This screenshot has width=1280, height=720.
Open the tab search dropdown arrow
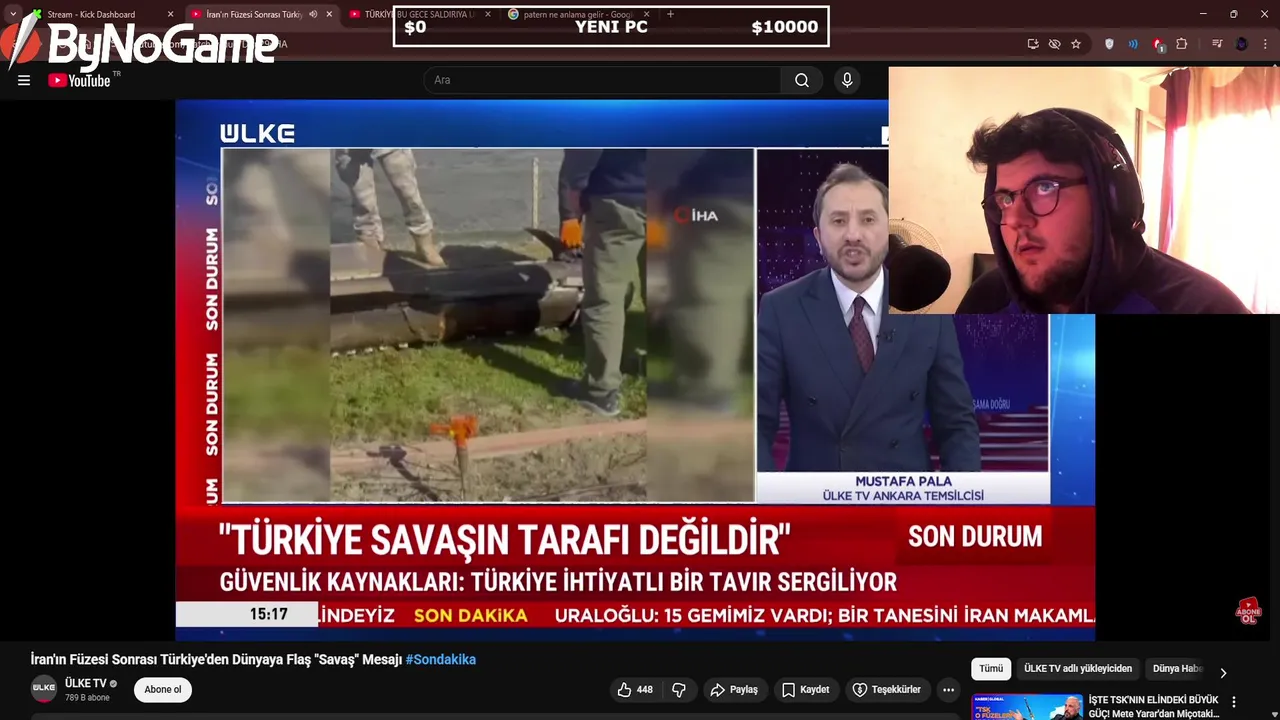pyautogui.click(x=13, y=14)
